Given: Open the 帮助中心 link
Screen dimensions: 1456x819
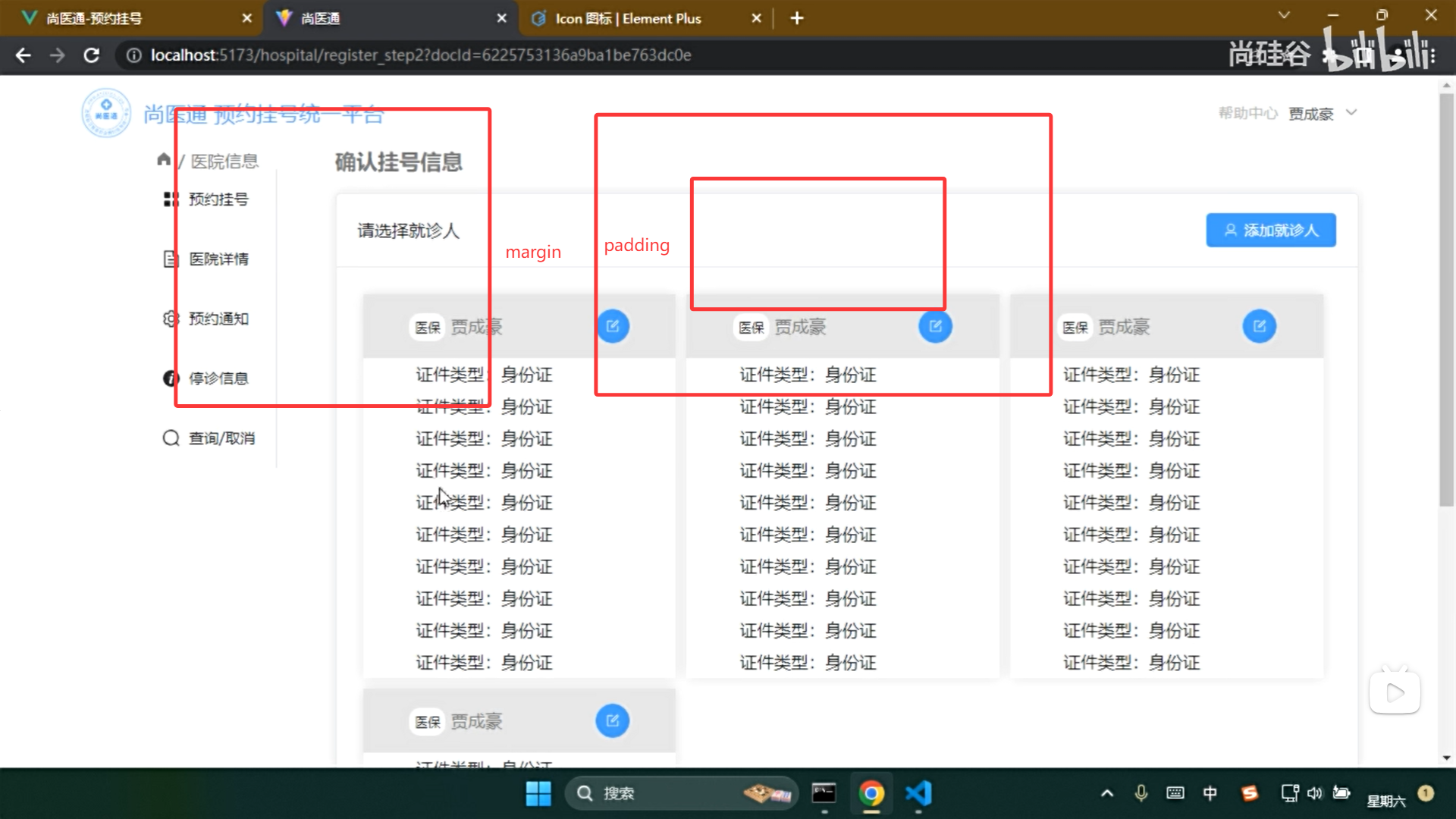Looking at the screenshot, I should pyautogui.click(x=1247, y=112).
